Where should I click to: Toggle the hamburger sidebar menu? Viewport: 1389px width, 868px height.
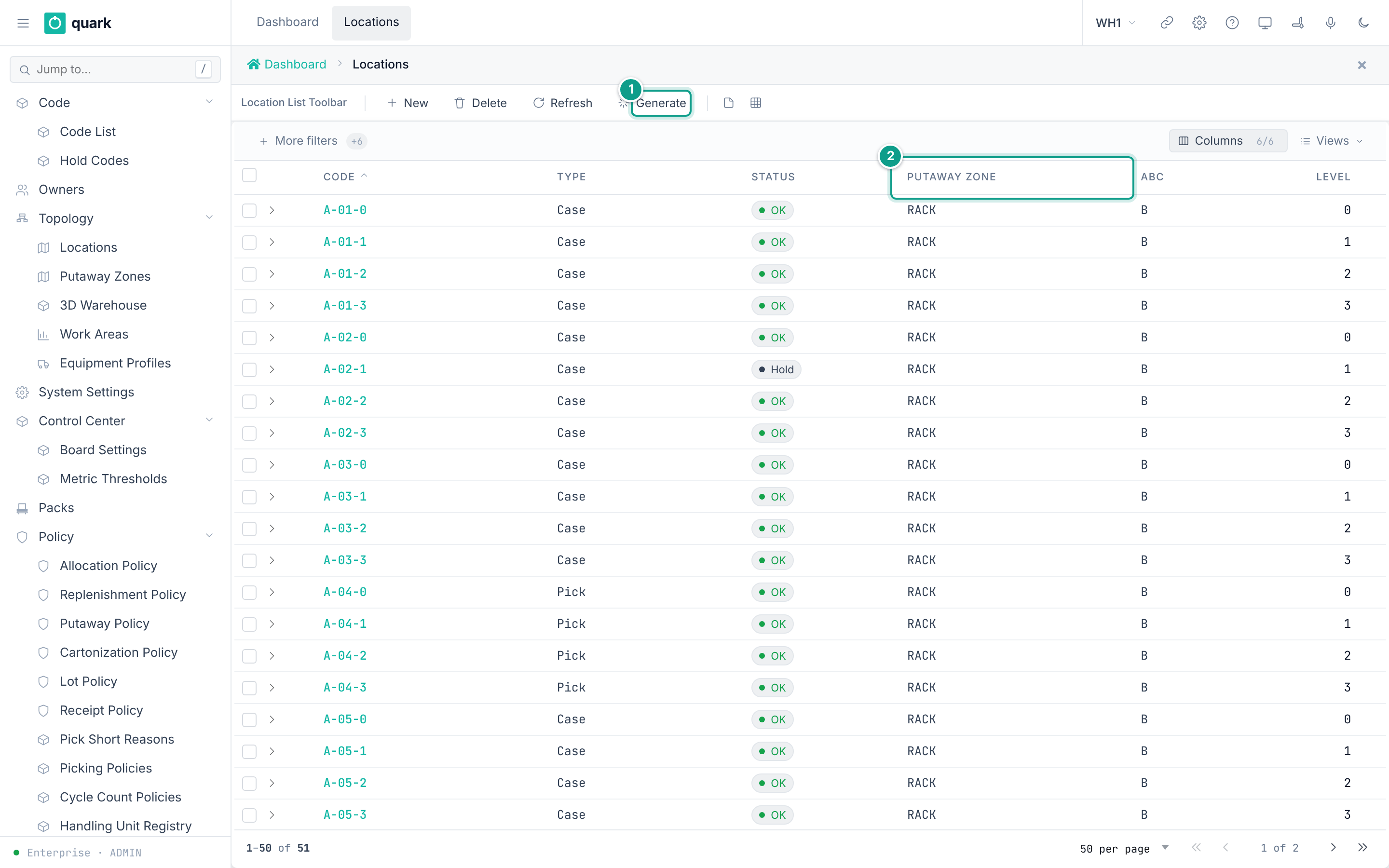pos(23,23)
